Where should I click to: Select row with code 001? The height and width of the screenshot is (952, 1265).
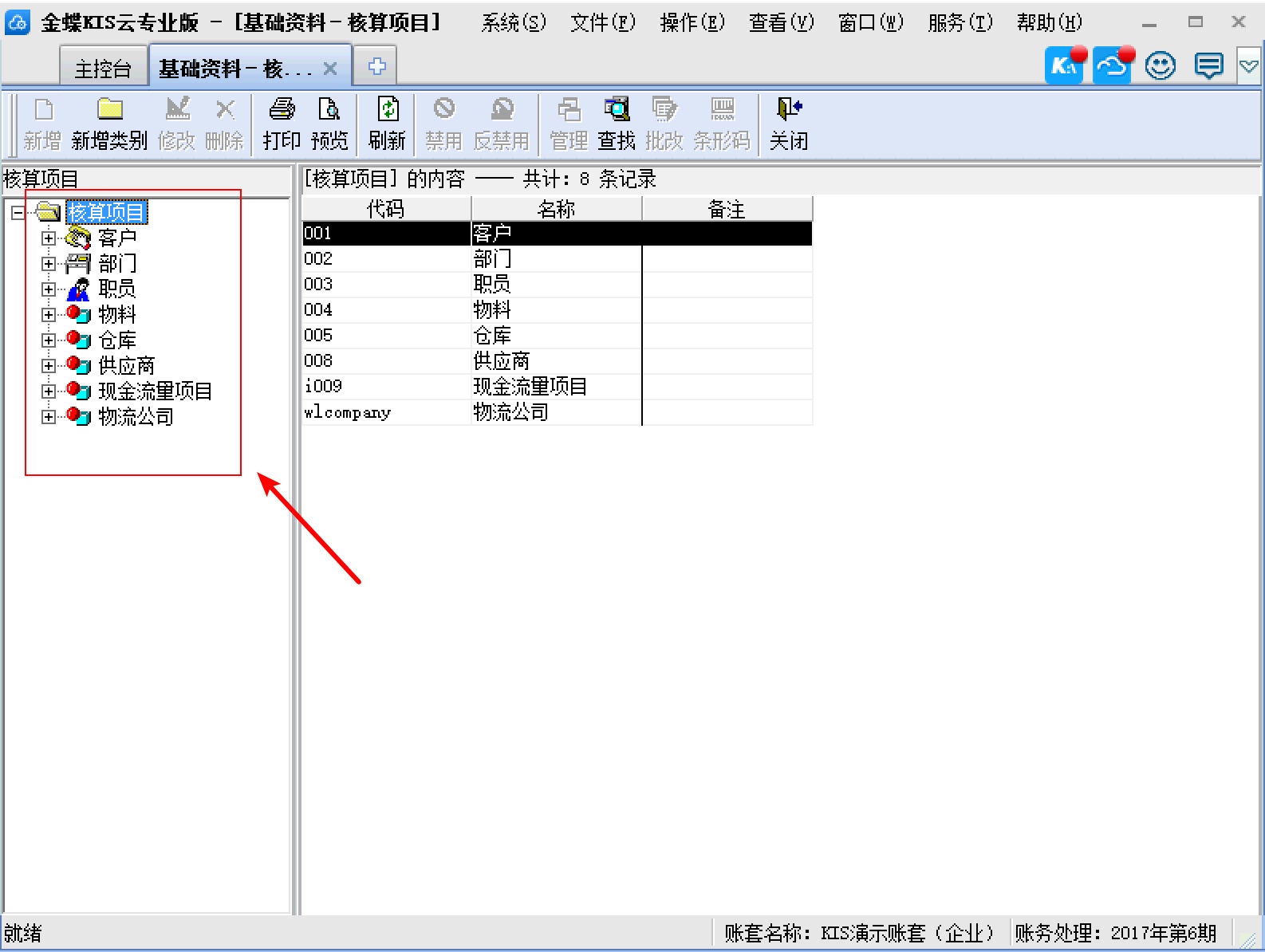(x=557, y=234)
